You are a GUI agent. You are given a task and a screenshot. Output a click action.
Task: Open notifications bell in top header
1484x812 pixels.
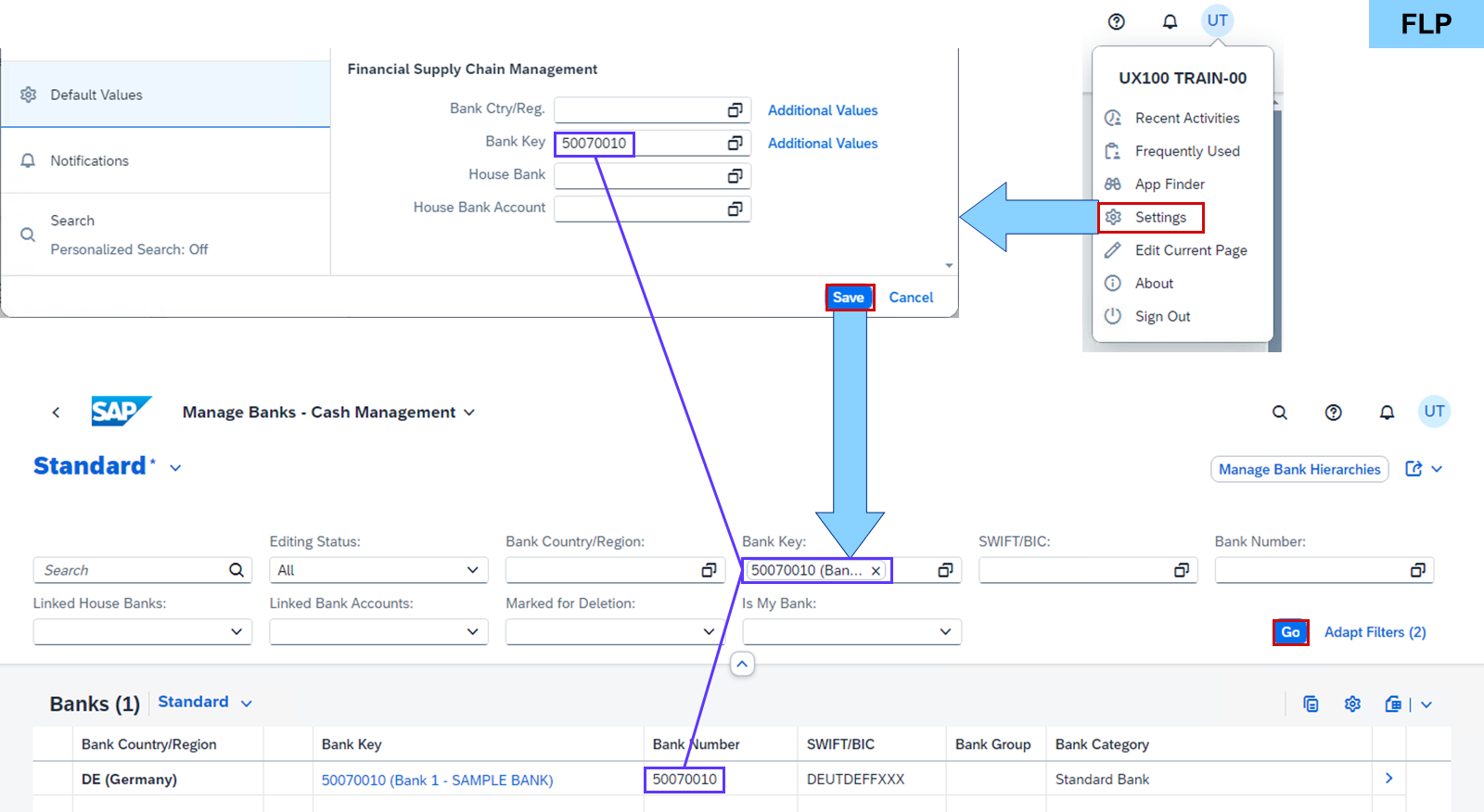tap(1171, 21)
